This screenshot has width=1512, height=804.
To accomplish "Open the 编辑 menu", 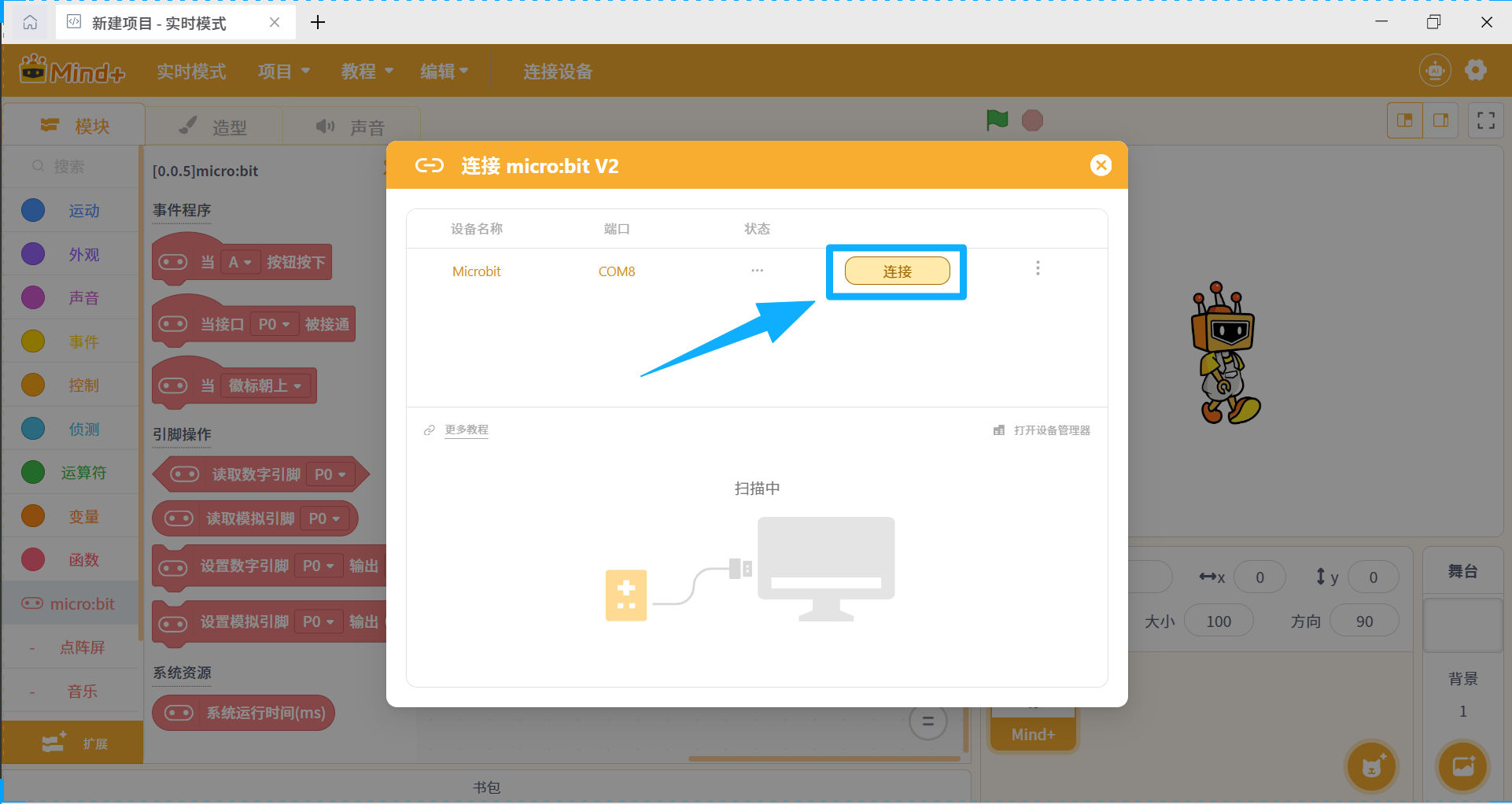I will pos(444,72).
